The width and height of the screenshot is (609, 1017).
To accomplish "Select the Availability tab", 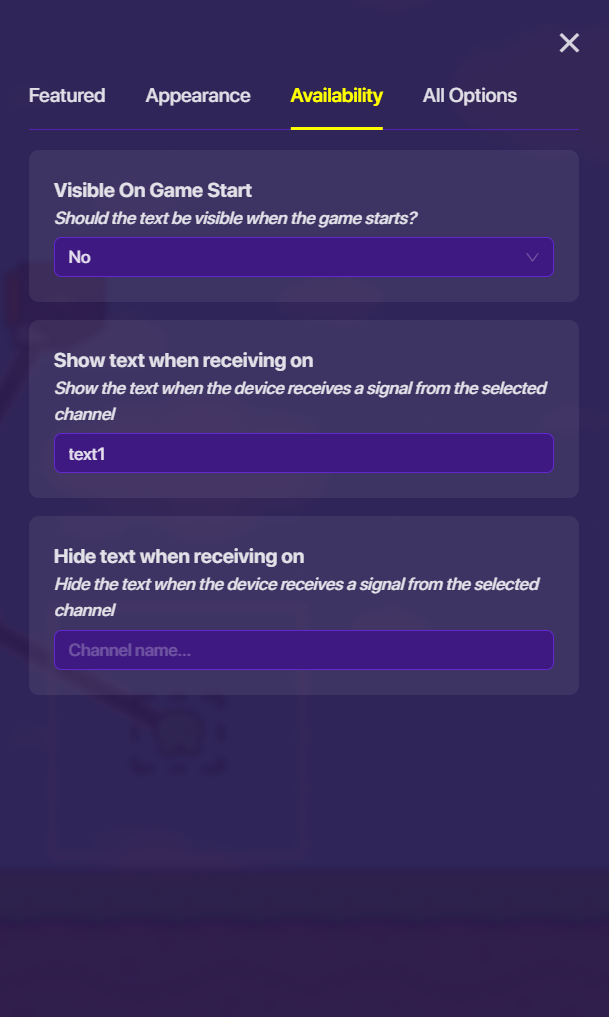I will tap(336, 96).
